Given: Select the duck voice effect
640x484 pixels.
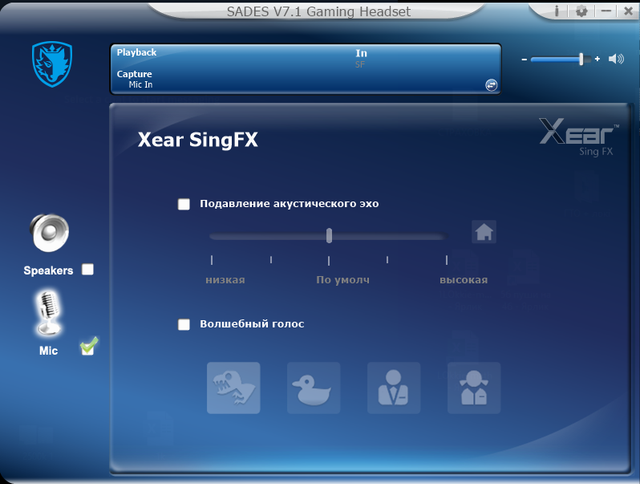Looking at the screenshot, I should pyautogui.click(x=313, y=388).
